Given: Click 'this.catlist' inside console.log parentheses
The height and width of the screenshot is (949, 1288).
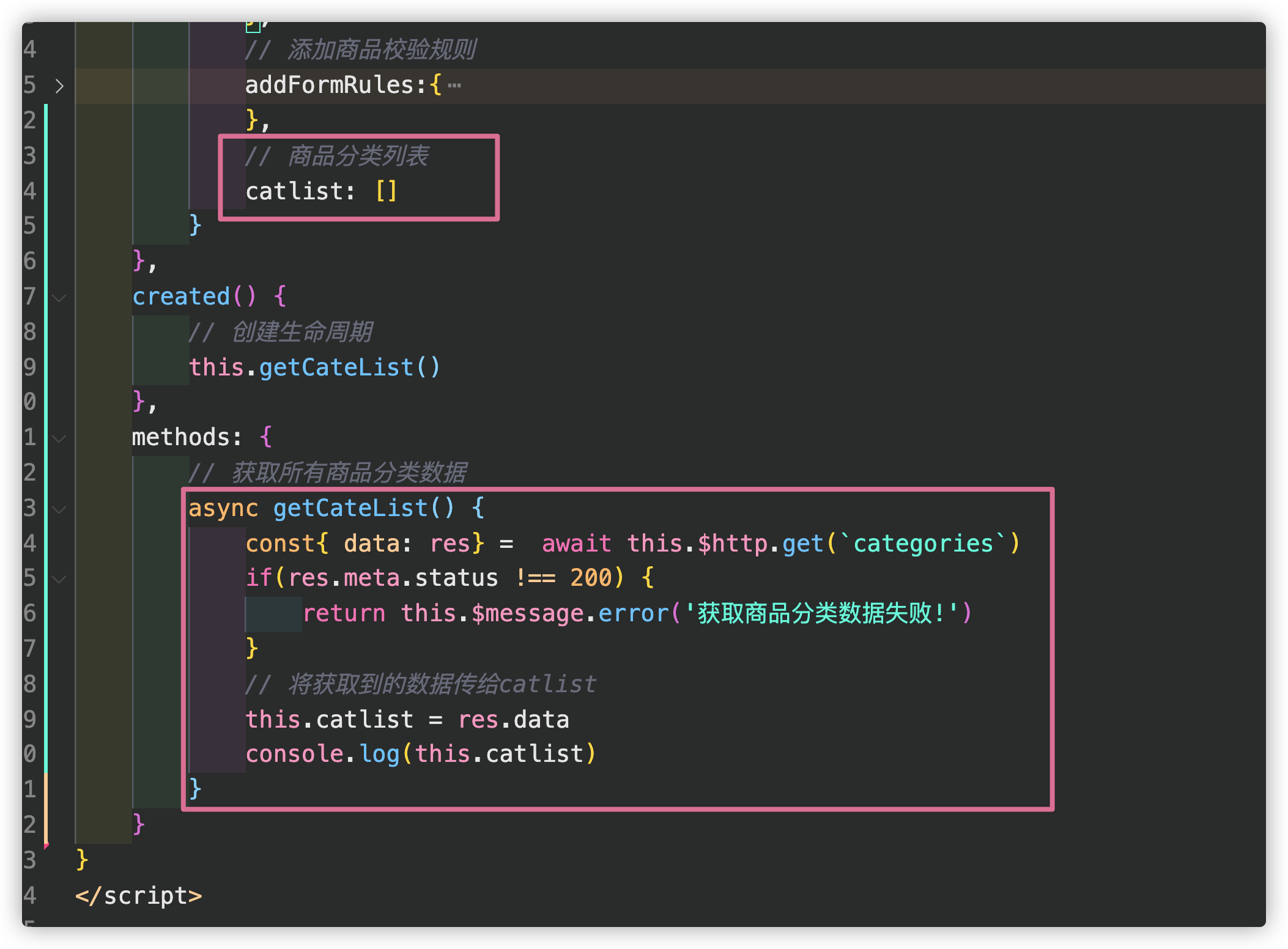Looking at the screenshot, I should pyautogui.click(x=500, y=754).
